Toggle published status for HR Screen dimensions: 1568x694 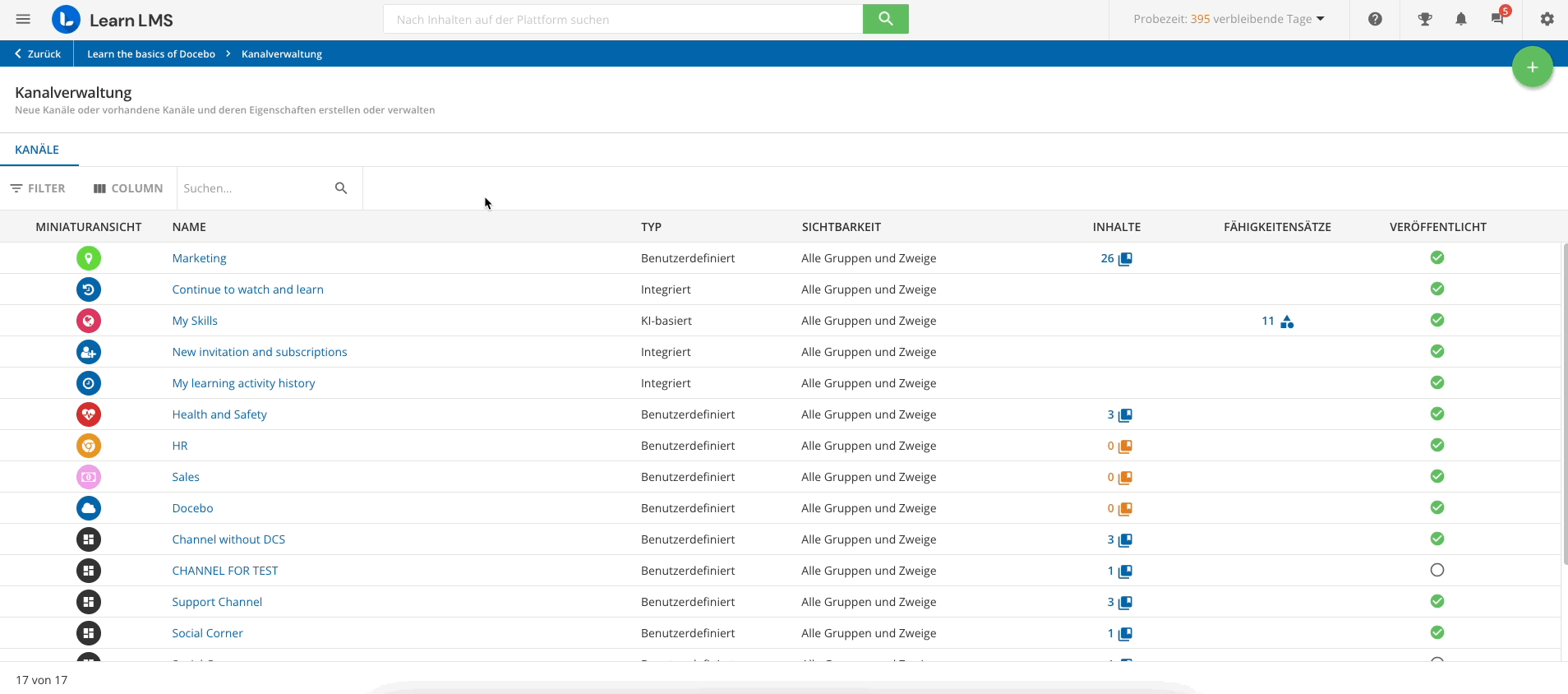(x=1437, y=445)
